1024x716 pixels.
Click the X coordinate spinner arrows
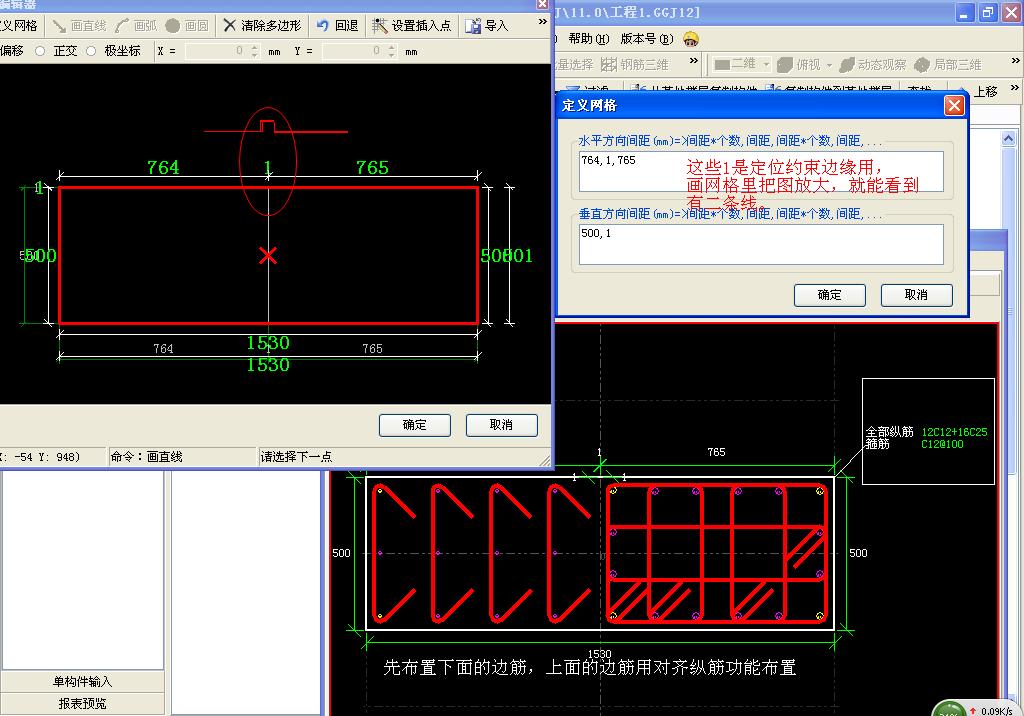click(x=255, y=51)
